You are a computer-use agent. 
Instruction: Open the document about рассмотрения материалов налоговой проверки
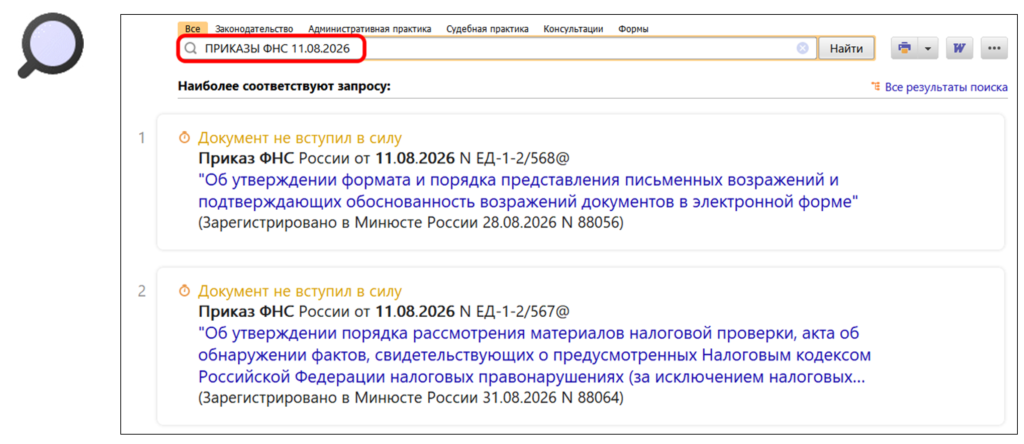pos(534,355)
